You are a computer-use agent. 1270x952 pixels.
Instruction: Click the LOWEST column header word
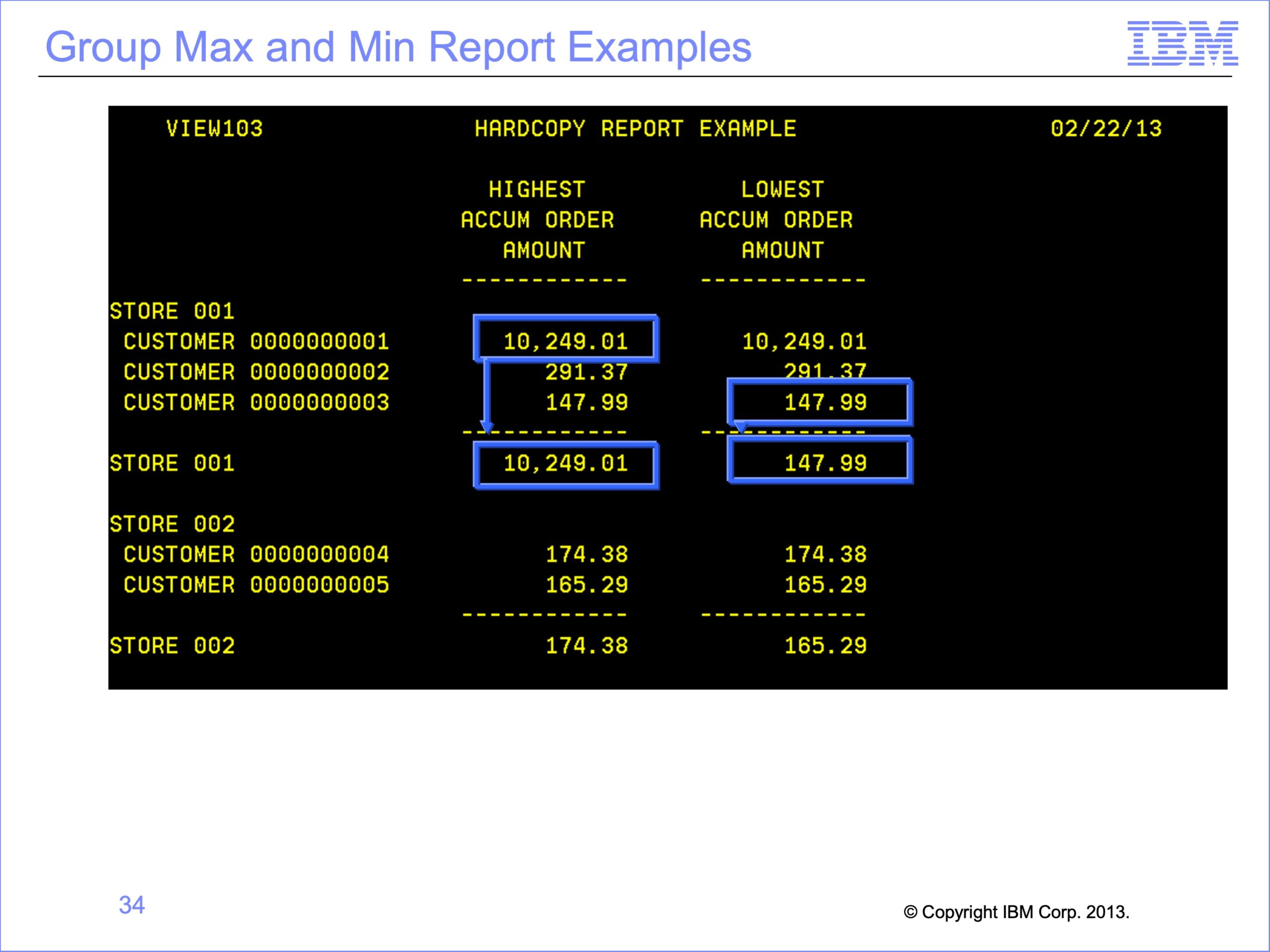point(782,189)
